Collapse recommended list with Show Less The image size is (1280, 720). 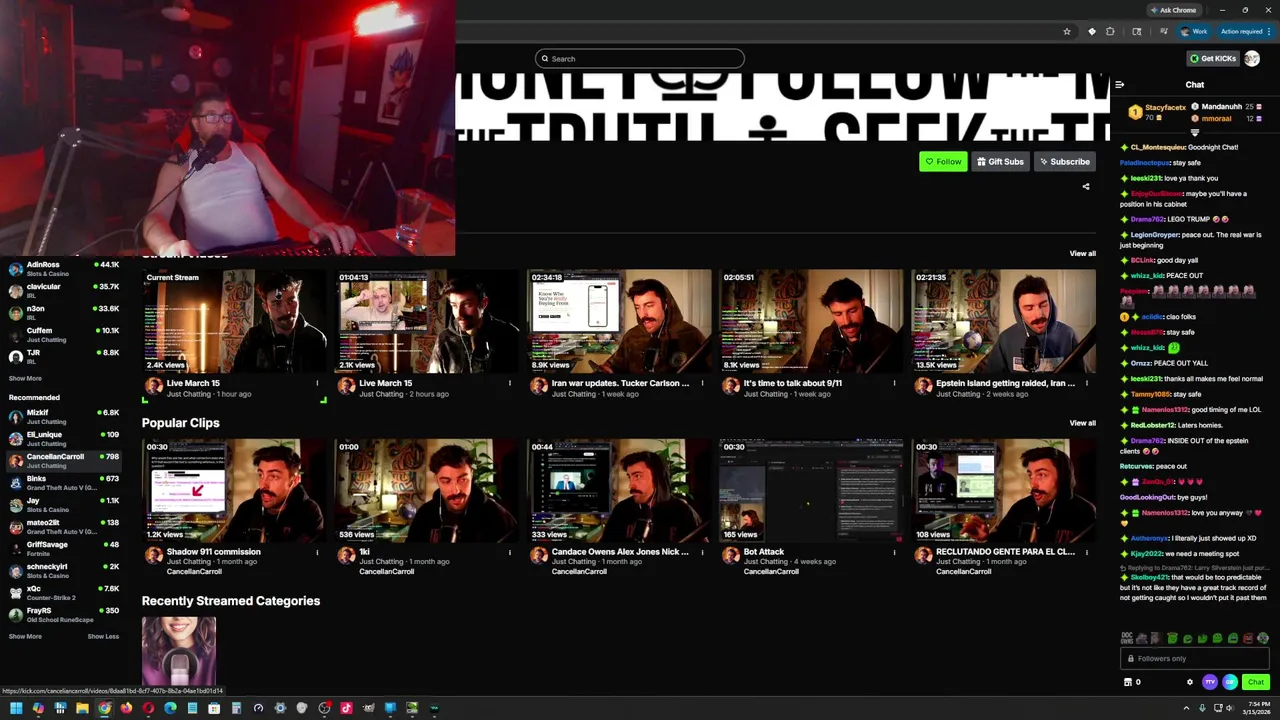click(x=103, y=636)
